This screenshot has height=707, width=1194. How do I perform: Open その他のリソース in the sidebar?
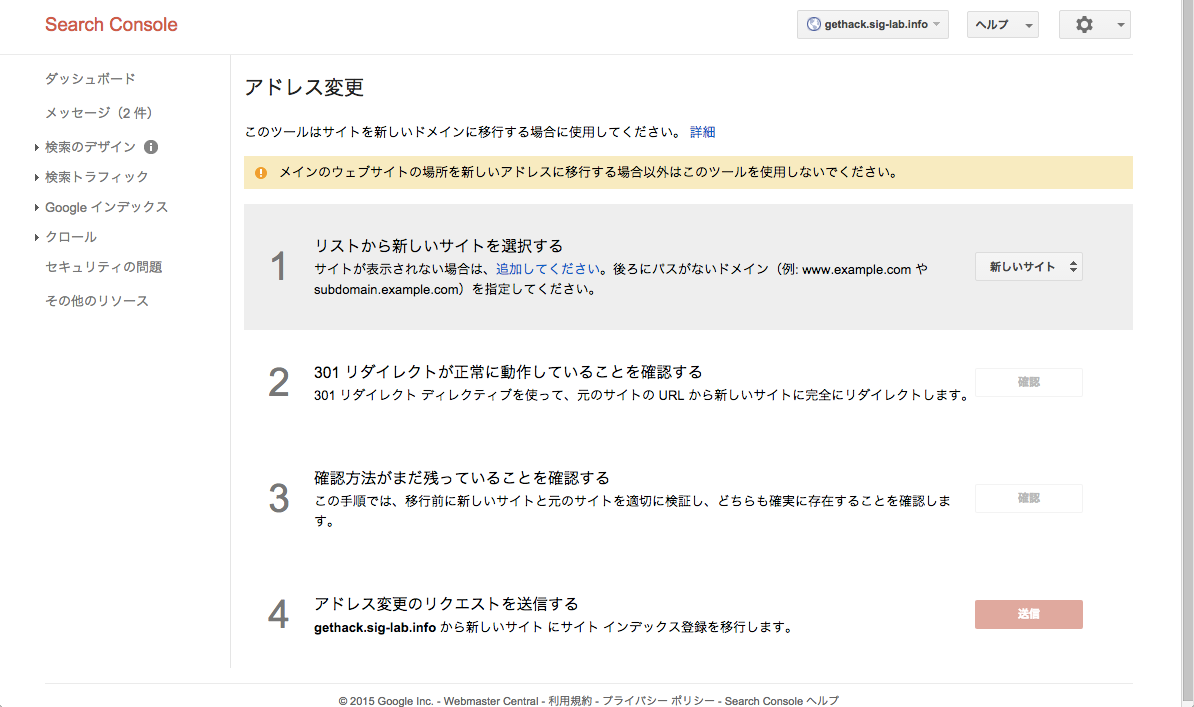click(97, 301)
